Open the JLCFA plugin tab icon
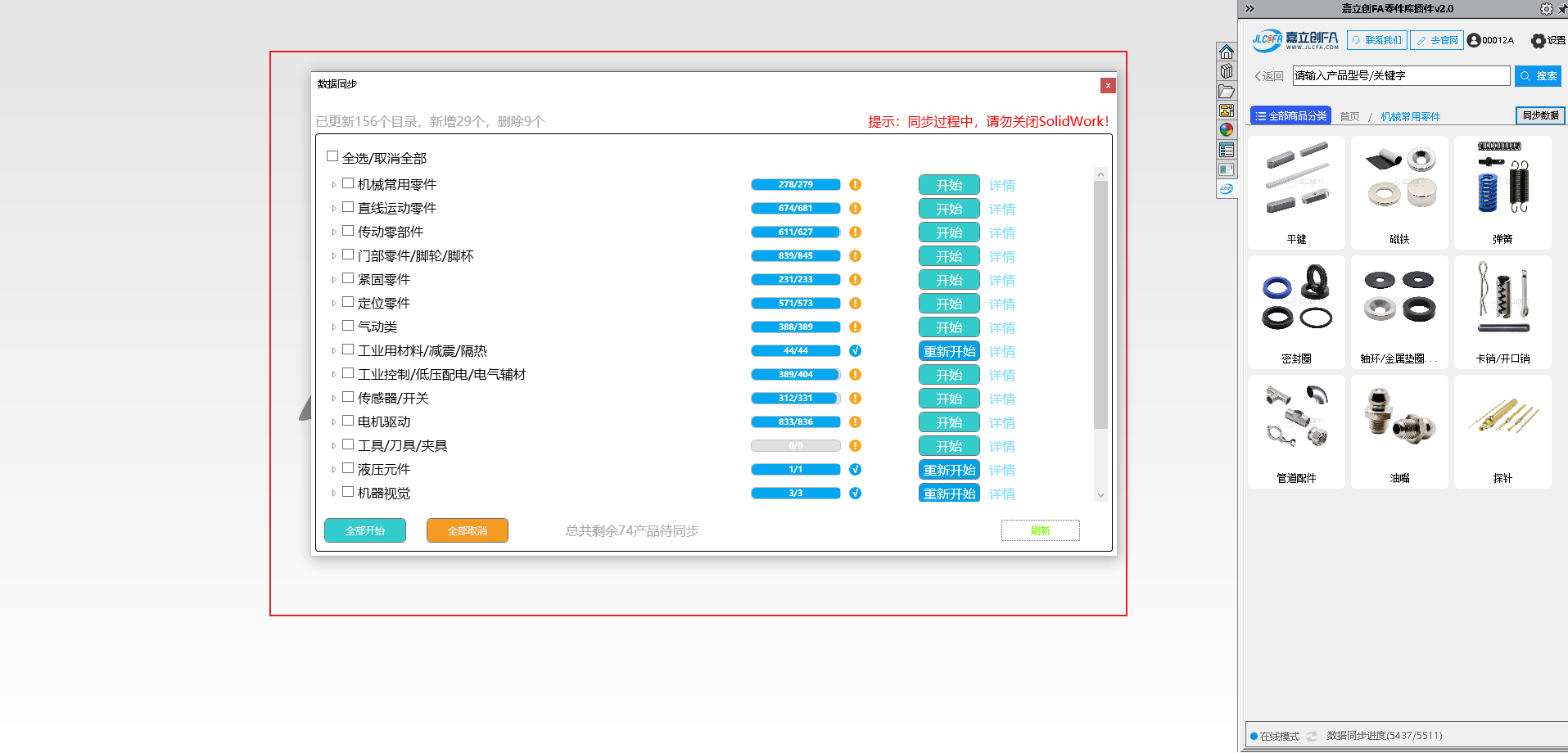 (x=1226, y=189)
